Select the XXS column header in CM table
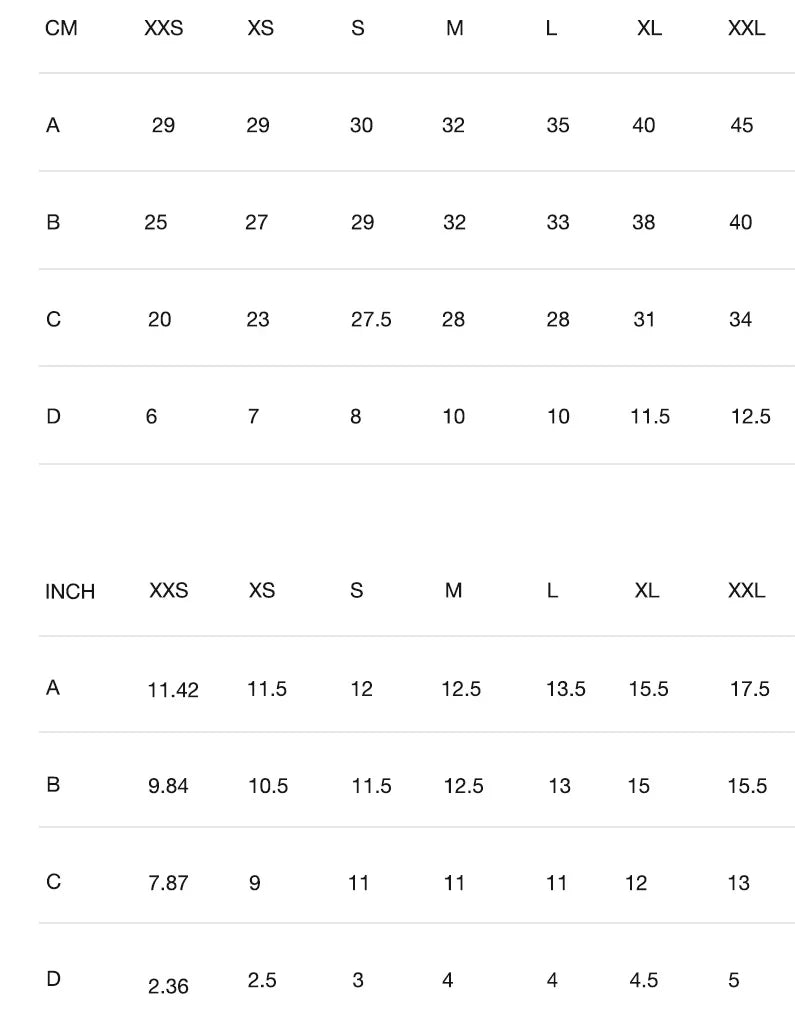The width and height of the screenshot is (795, 1022). click(164, 29)
